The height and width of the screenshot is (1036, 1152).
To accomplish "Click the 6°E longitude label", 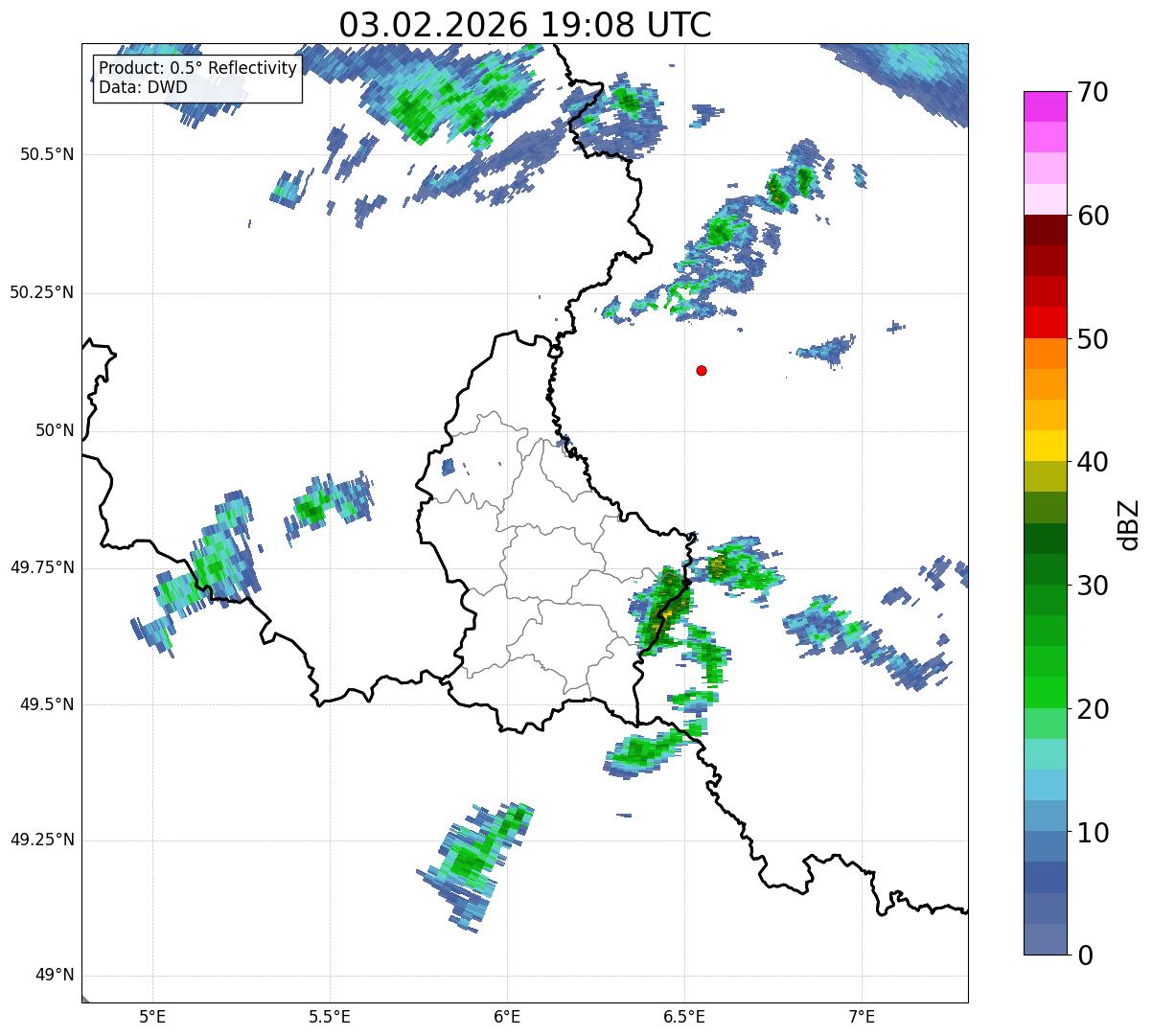I will (x=507, y=1016).
